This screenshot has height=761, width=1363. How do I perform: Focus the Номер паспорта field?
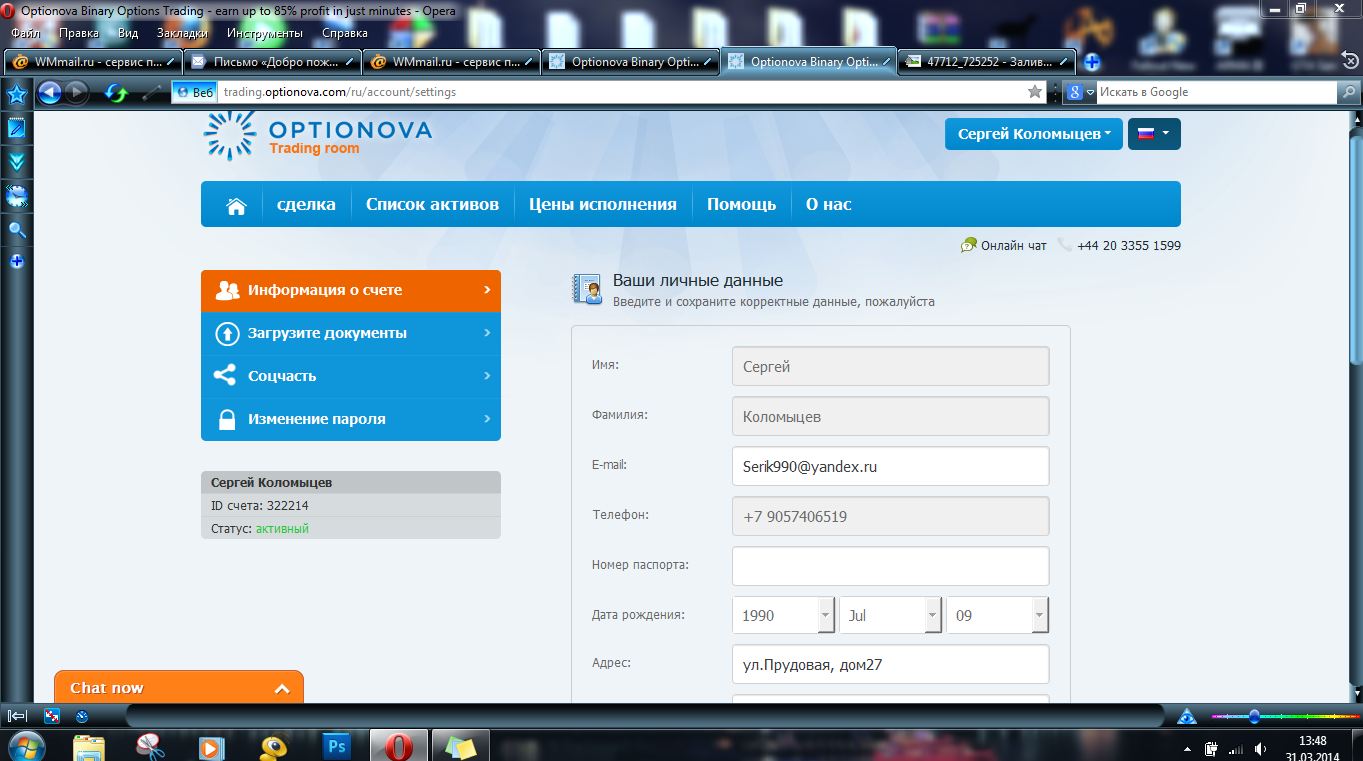click(890, 566)
